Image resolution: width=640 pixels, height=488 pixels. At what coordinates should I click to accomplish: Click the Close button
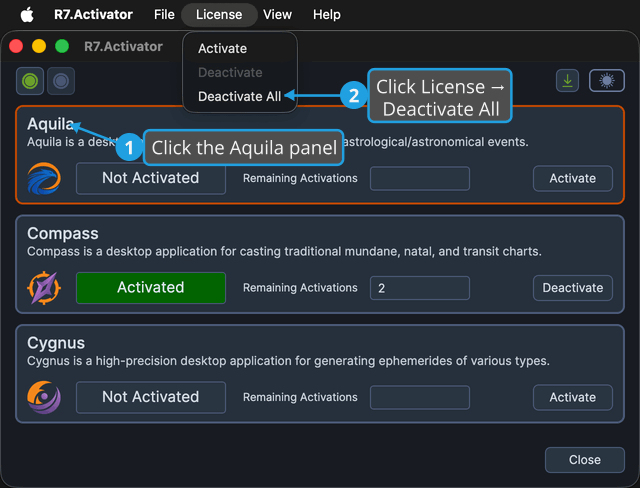[x=584, y=460]
